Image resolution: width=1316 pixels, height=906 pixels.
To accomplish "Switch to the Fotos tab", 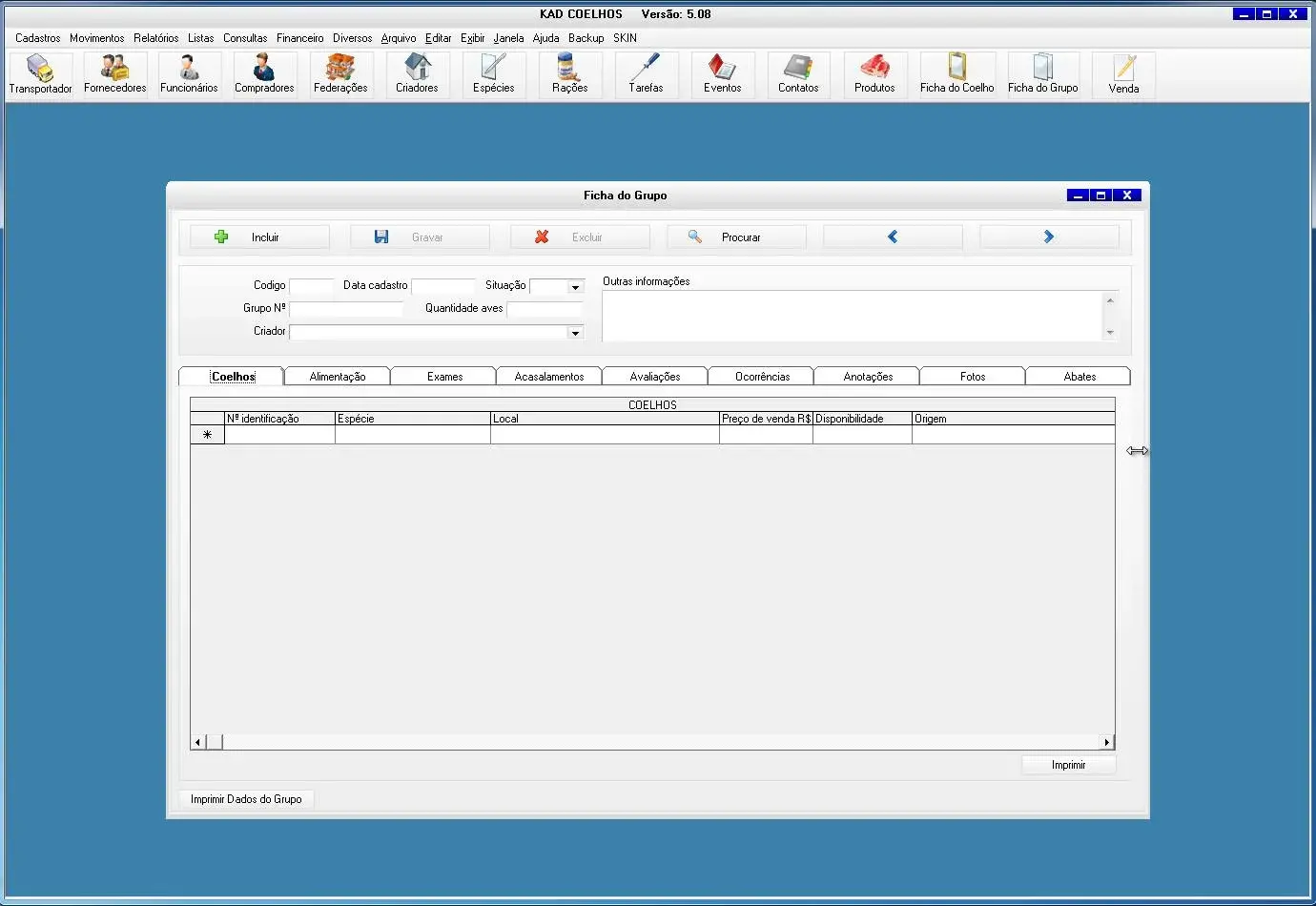I will point(973,377).
